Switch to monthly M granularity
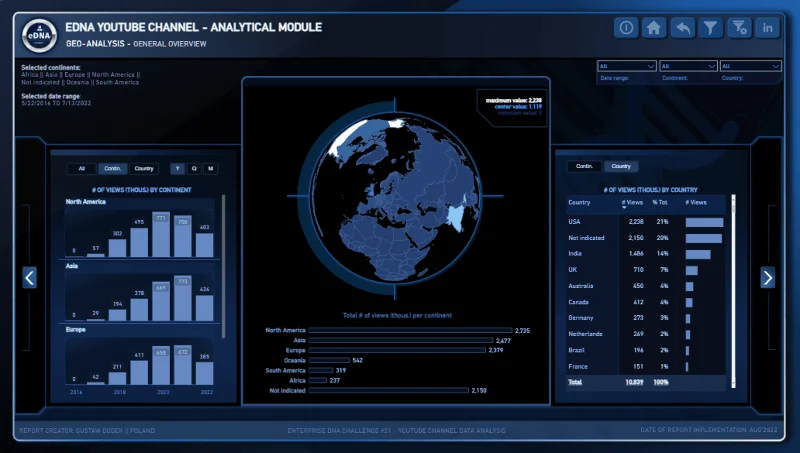The height and width of the screenshot is (453, 800). [211, 169]
